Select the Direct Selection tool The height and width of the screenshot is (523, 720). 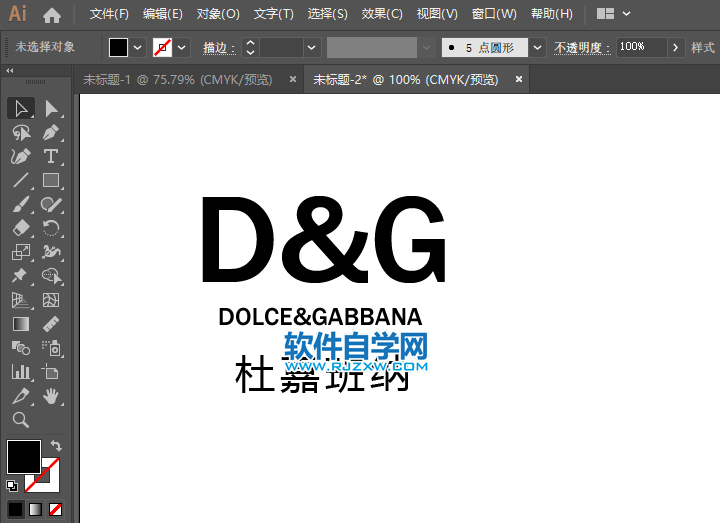(51, 109)
